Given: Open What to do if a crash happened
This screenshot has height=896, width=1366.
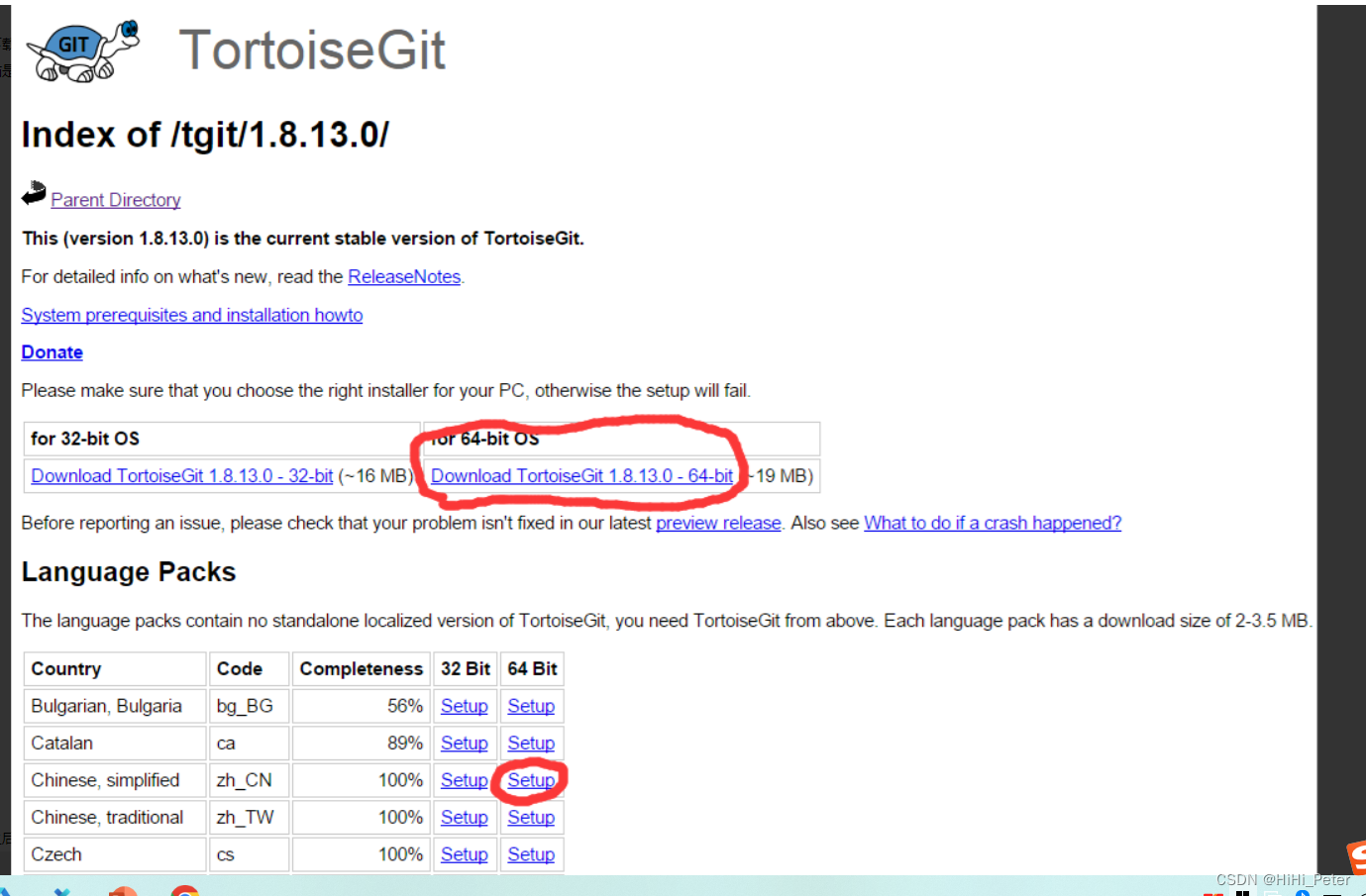Looking at the screenshot, I should point(993,523).
